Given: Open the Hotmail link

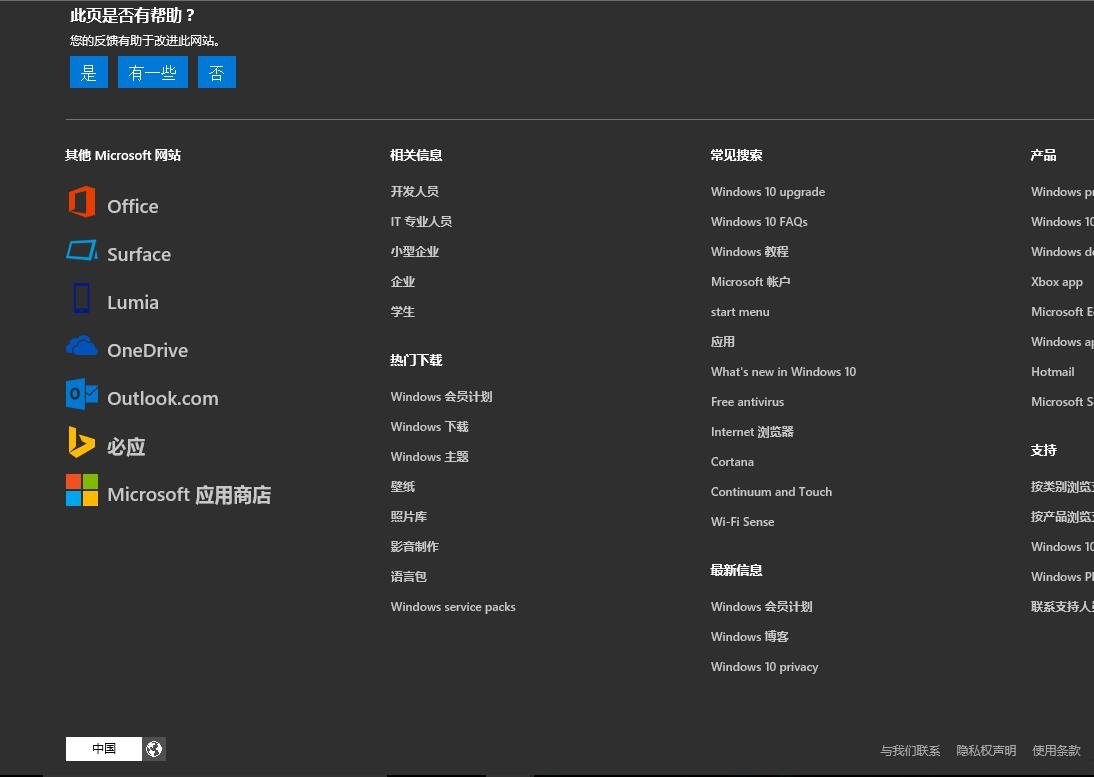Looking at the screenshot, I should pos(1052,371).
